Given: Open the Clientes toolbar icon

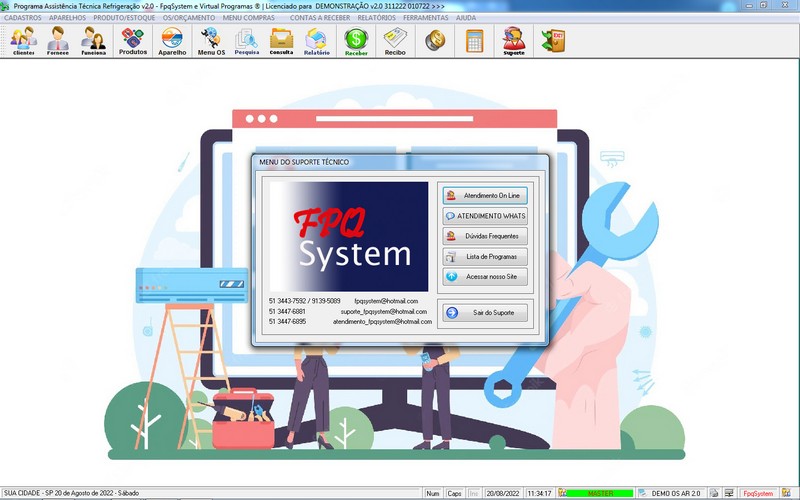Looking at the screenshot, I should pos(23,41).
